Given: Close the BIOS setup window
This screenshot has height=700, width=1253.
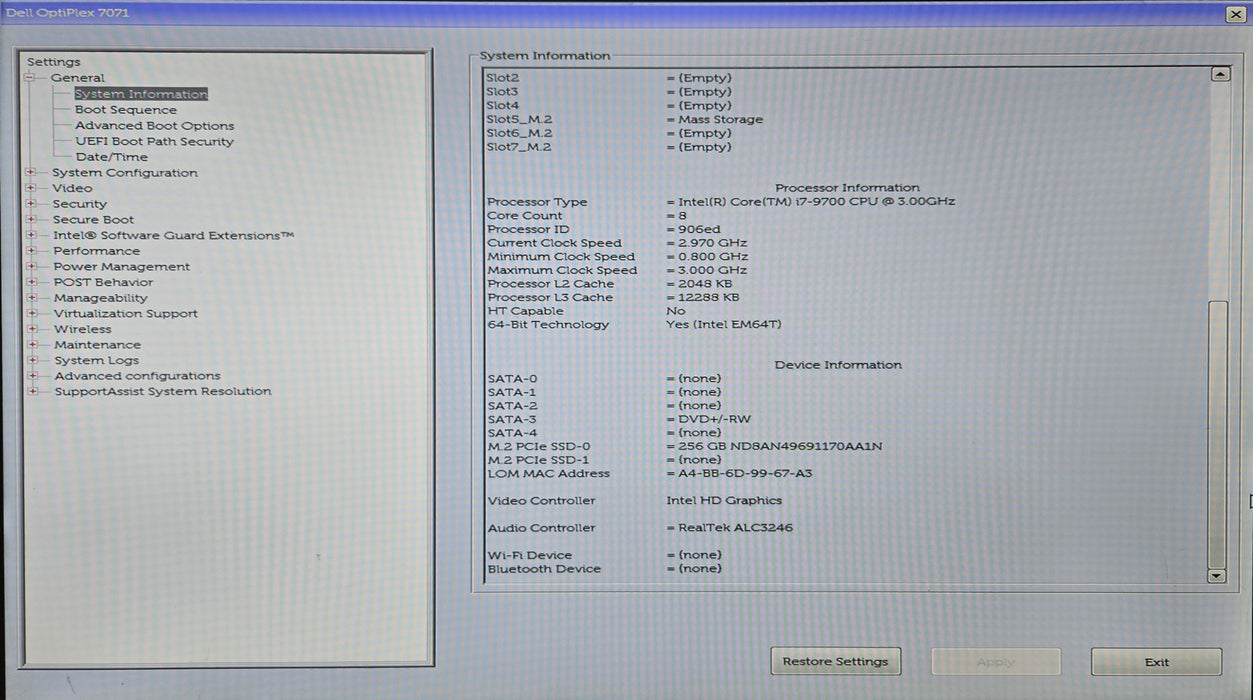Looking at the screenshot, I should pyautogui.click(x=1234, y=14).
